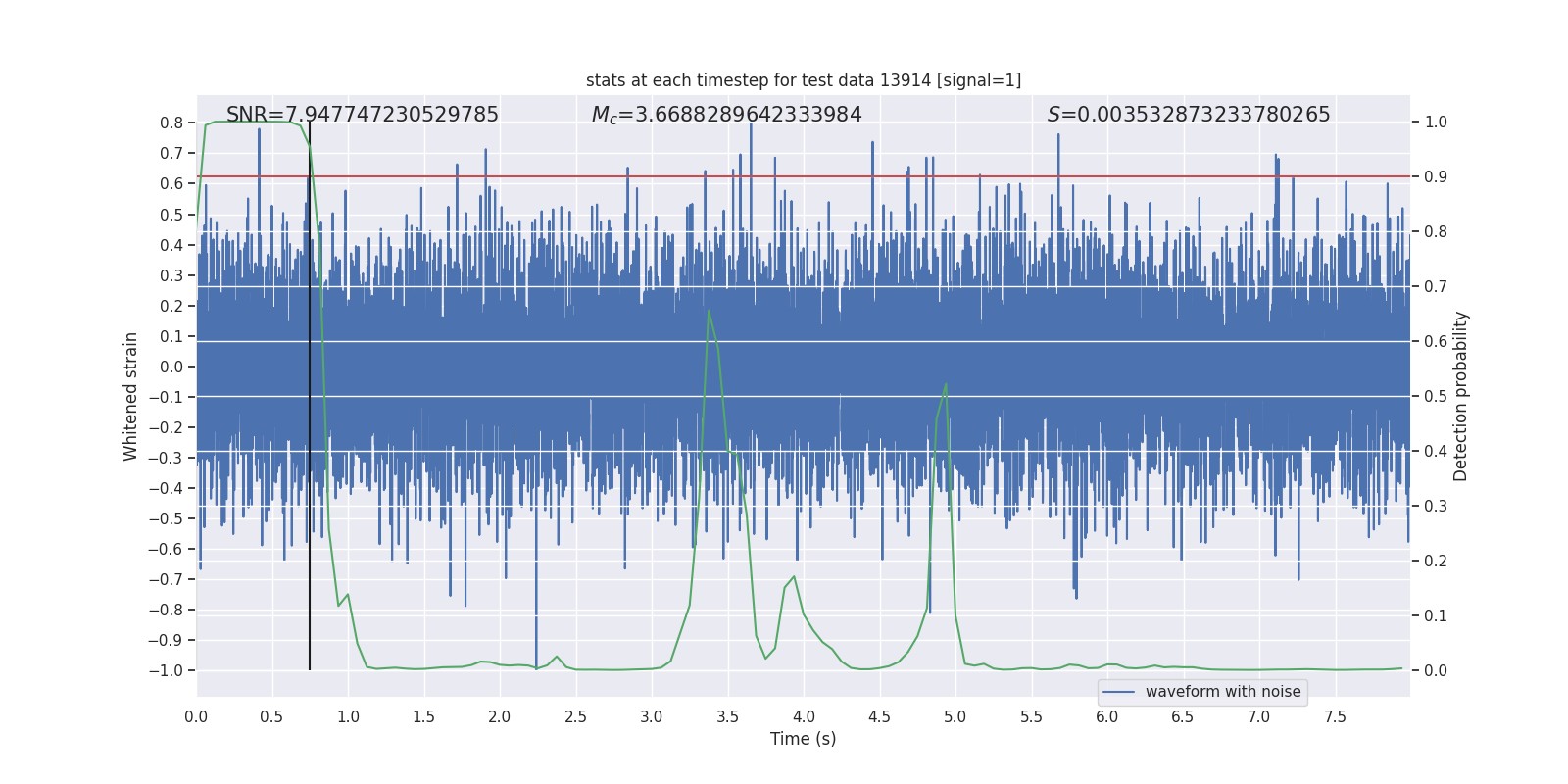Click the 0.5 tick on probability axis
The width and height of the screenshot is (1568, 784).
(1436, 397)
